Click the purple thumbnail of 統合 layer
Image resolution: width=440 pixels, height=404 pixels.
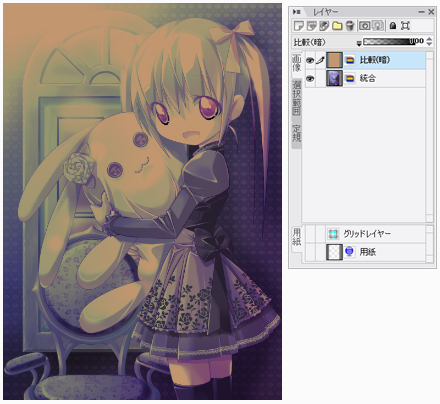tap(334, 79)
